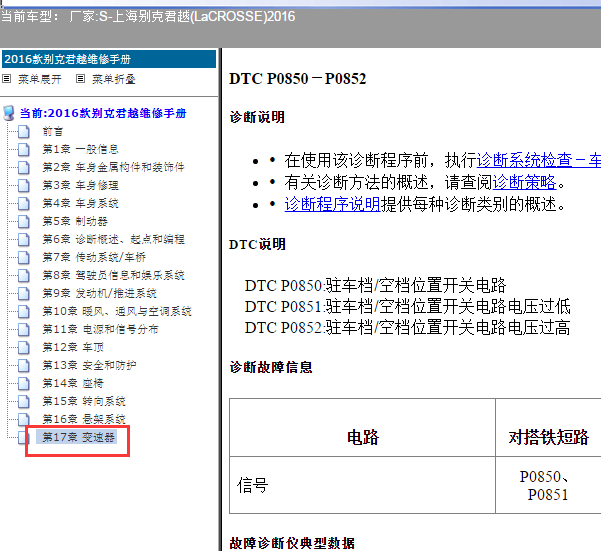Open 第12章 车顶
The height and width of the screenshot is (551, 601).
point(73,348)
